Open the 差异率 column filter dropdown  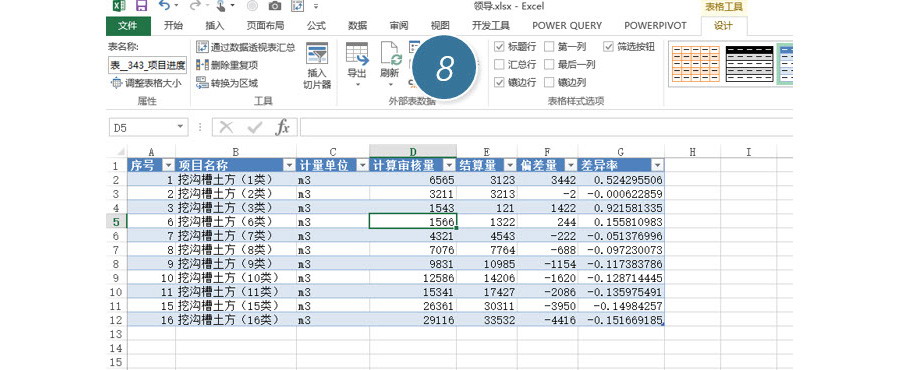(x=657, y=166)
